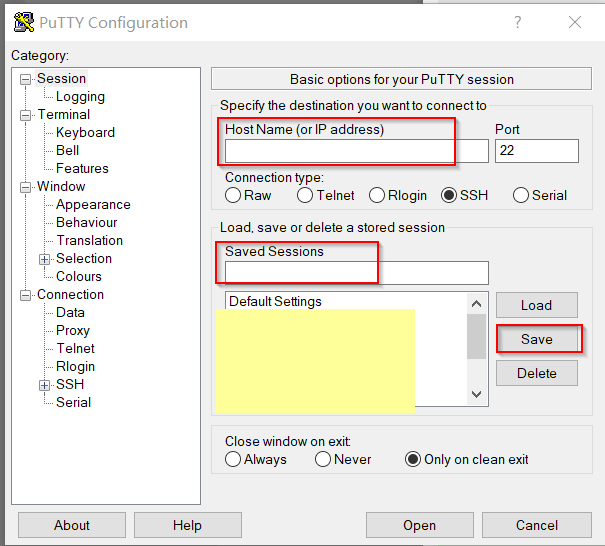Image resolution: width=605 pixels, height=546 pixels.
Task: Collapse the Connection tree node
Action: (x=25, y=296)
